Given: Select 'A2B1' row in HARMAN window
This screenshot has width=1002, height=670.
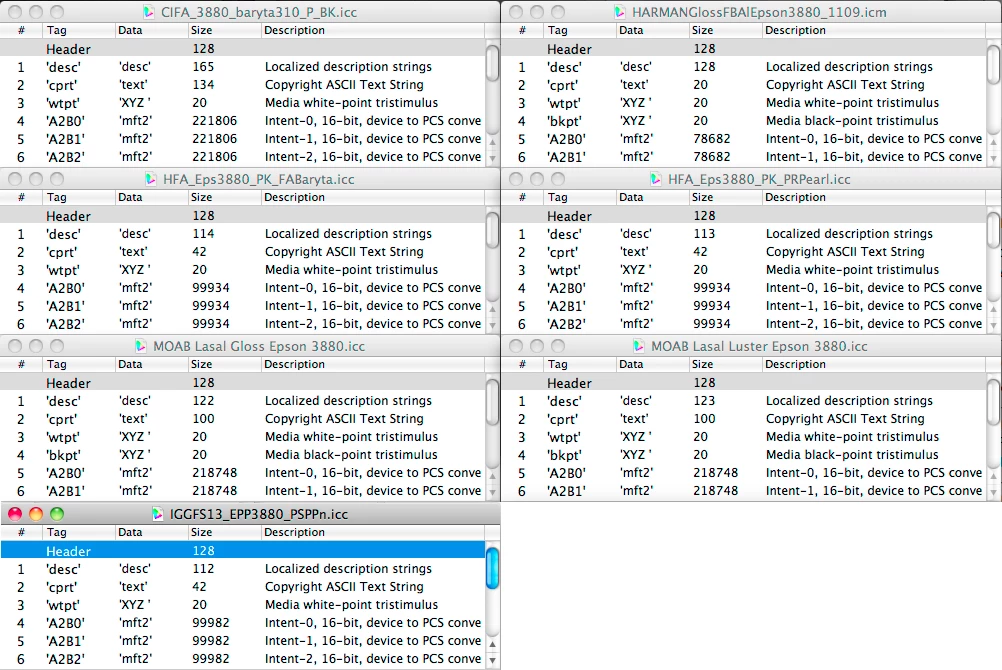Looking at the screenshot, I should click(x=744, y=157).
